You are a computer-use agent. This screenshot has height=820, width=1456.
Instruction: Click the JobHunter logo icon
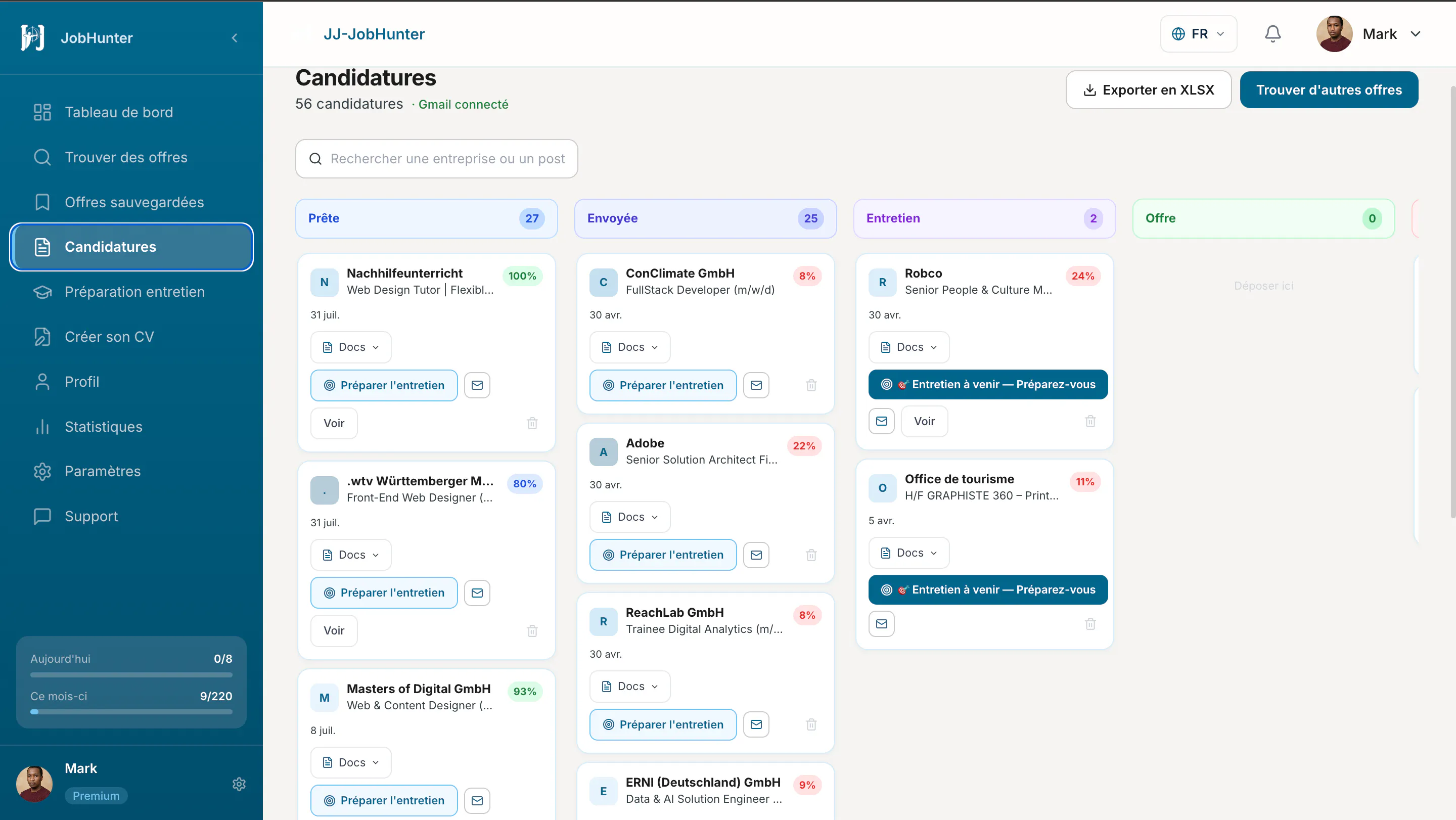point(33,37)
